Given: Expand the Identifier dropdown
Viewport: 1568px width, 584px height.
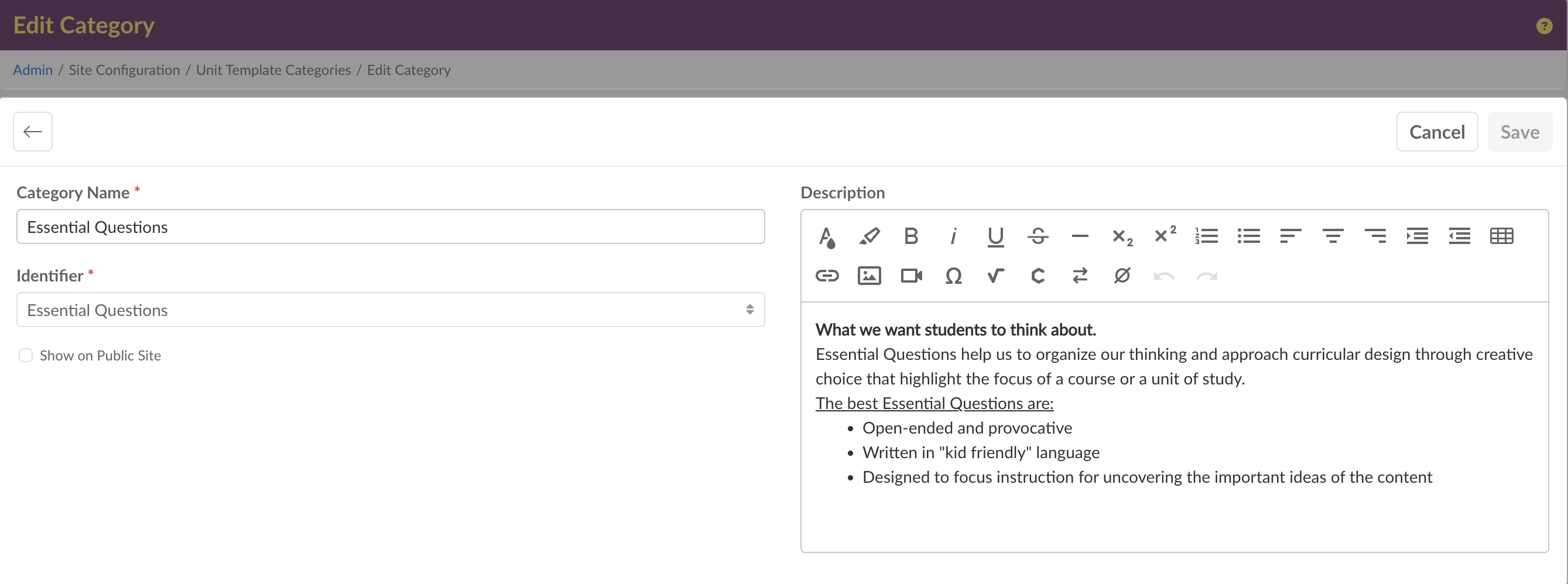Looking at the screenshot, I should [x=390, y=310].
